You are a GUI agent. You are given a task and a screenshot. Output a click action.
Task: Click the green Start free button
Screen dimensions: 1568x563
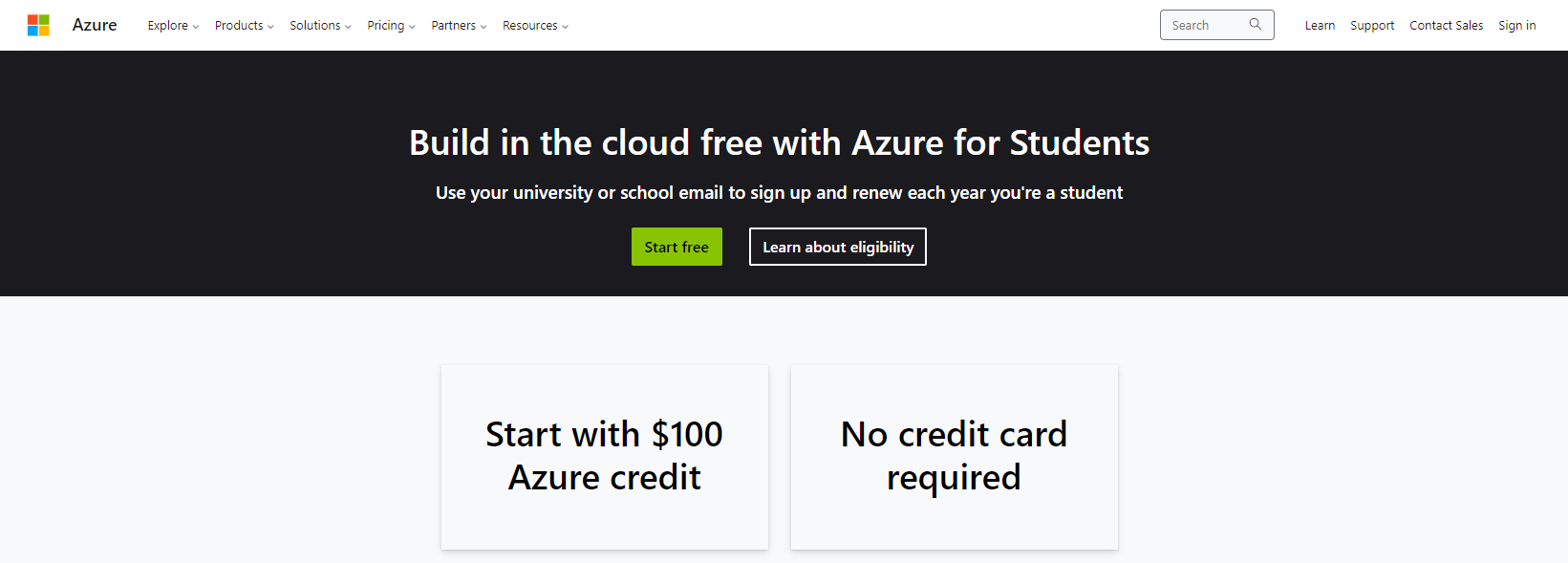[677, 247]
